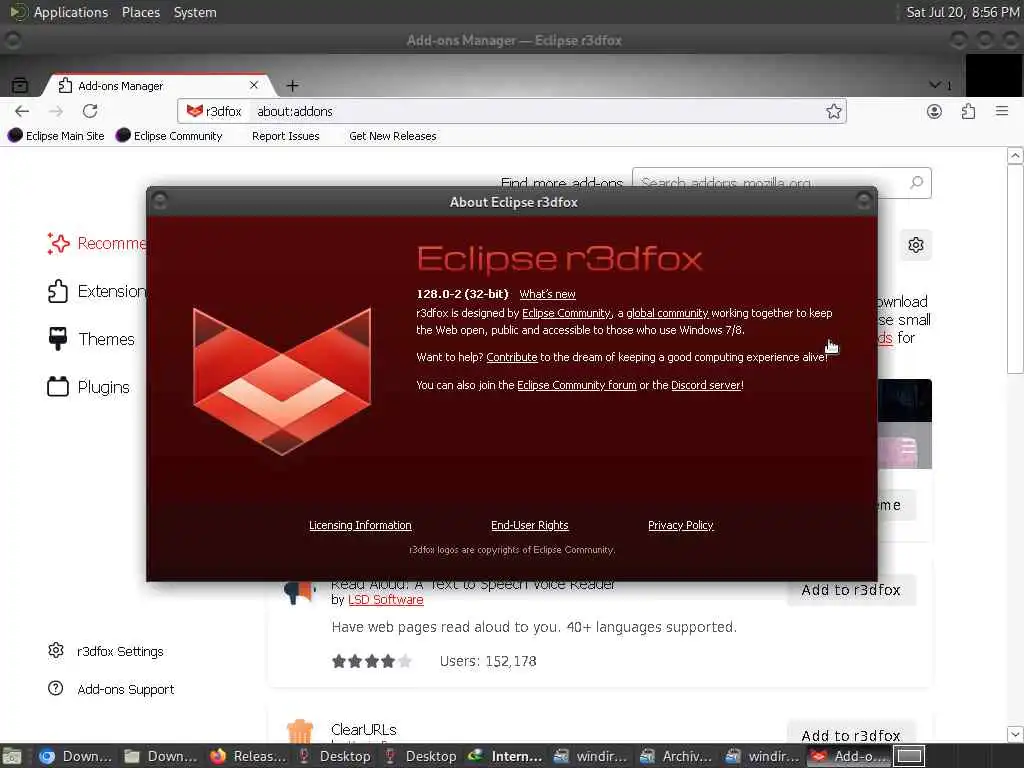Open the Discord server link
1024x768 pixels.
click(706, 385)
